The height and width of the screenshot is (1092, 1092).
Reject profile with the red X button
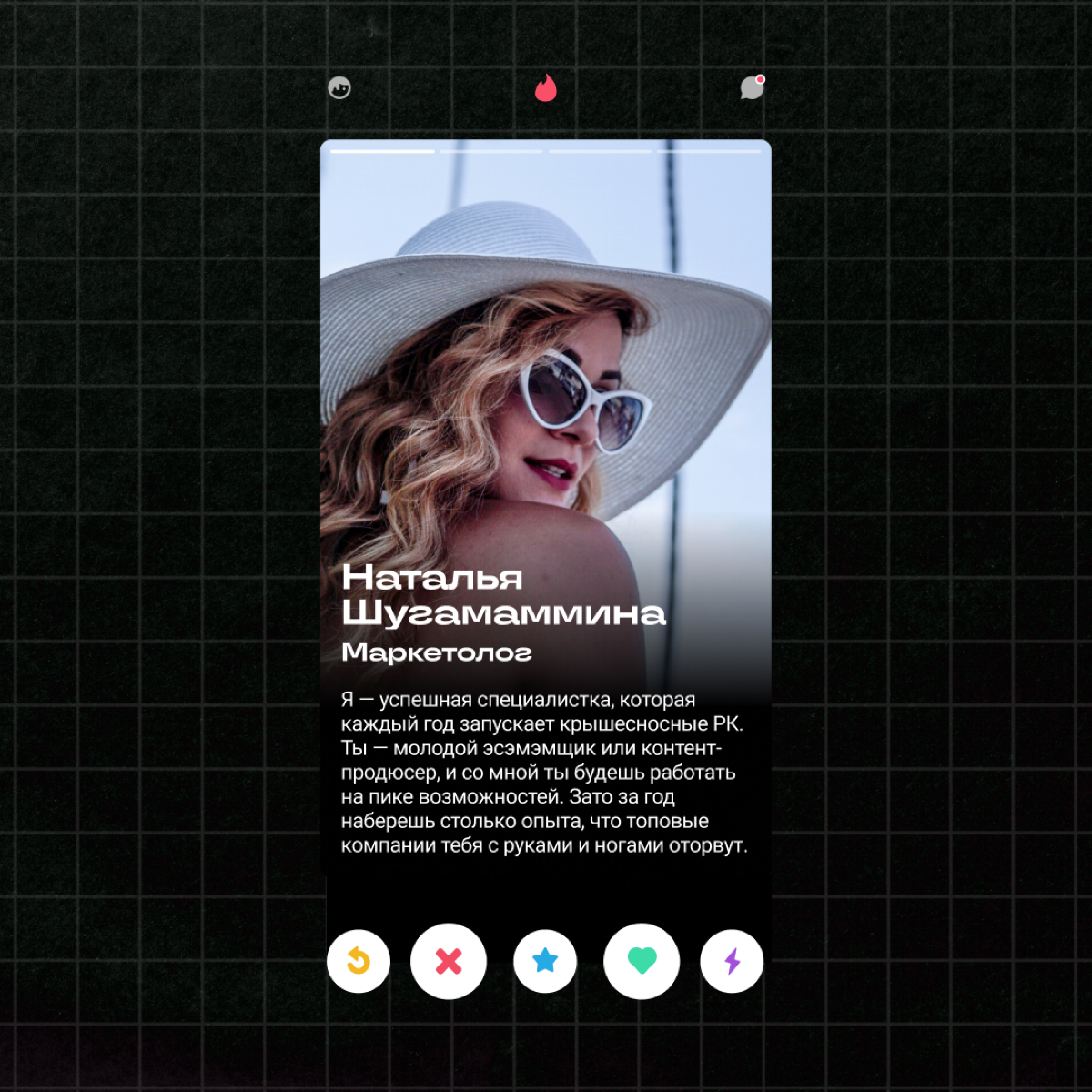click(x=449, y=961)
